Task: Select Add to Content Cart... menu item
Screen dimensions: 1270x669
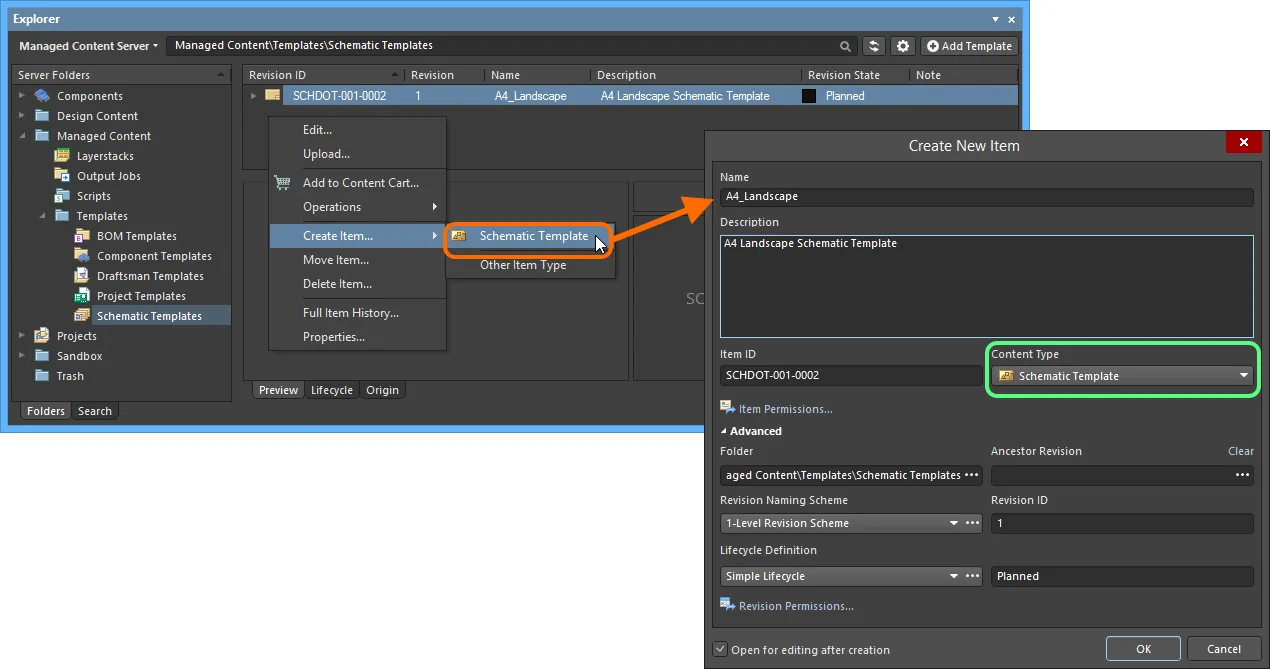Action: tap(361, 183)
